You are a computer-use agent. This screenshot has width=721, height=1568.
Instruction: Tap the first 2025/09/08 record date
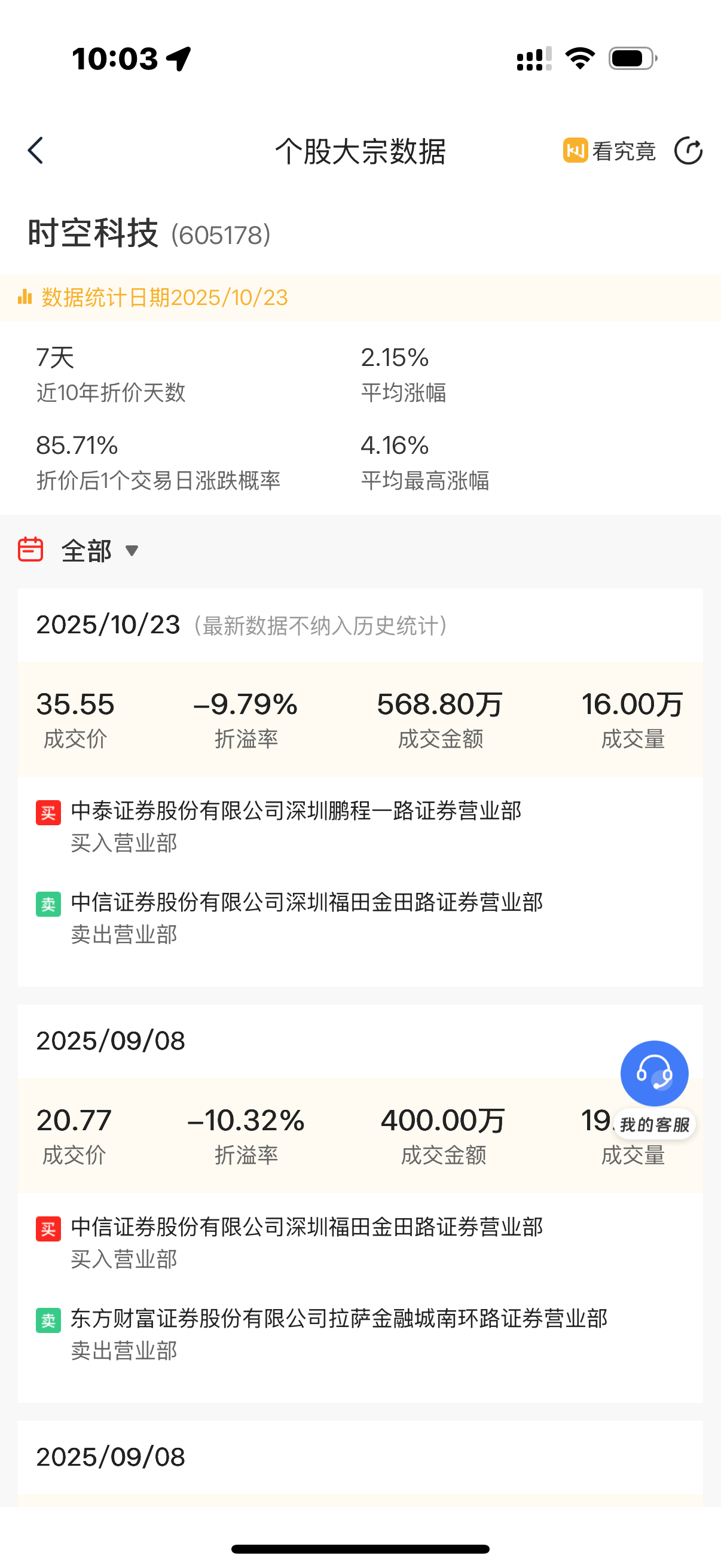pyautogui.click(x=111, y=1041)
